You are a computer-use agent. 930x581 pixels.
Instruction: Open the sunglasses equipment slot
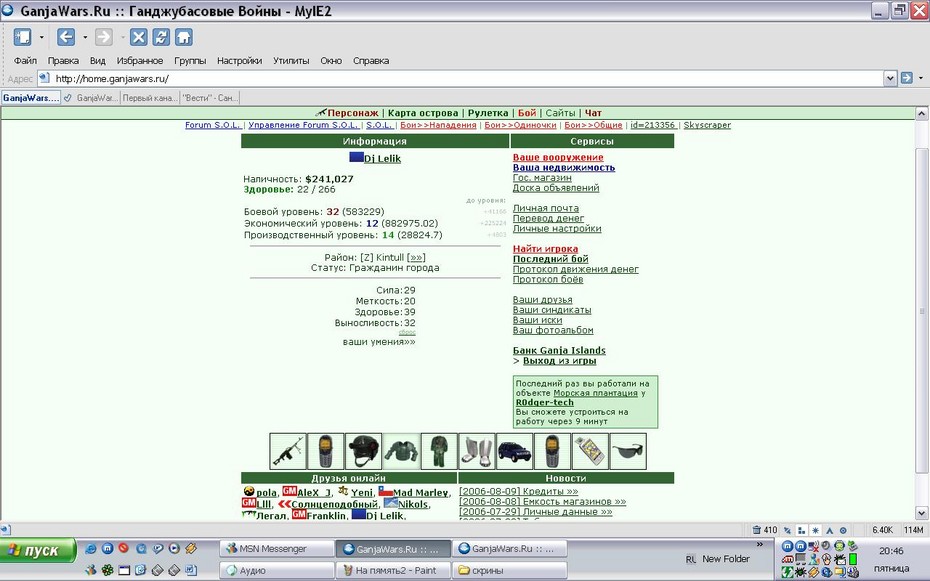tap(628, 451)
